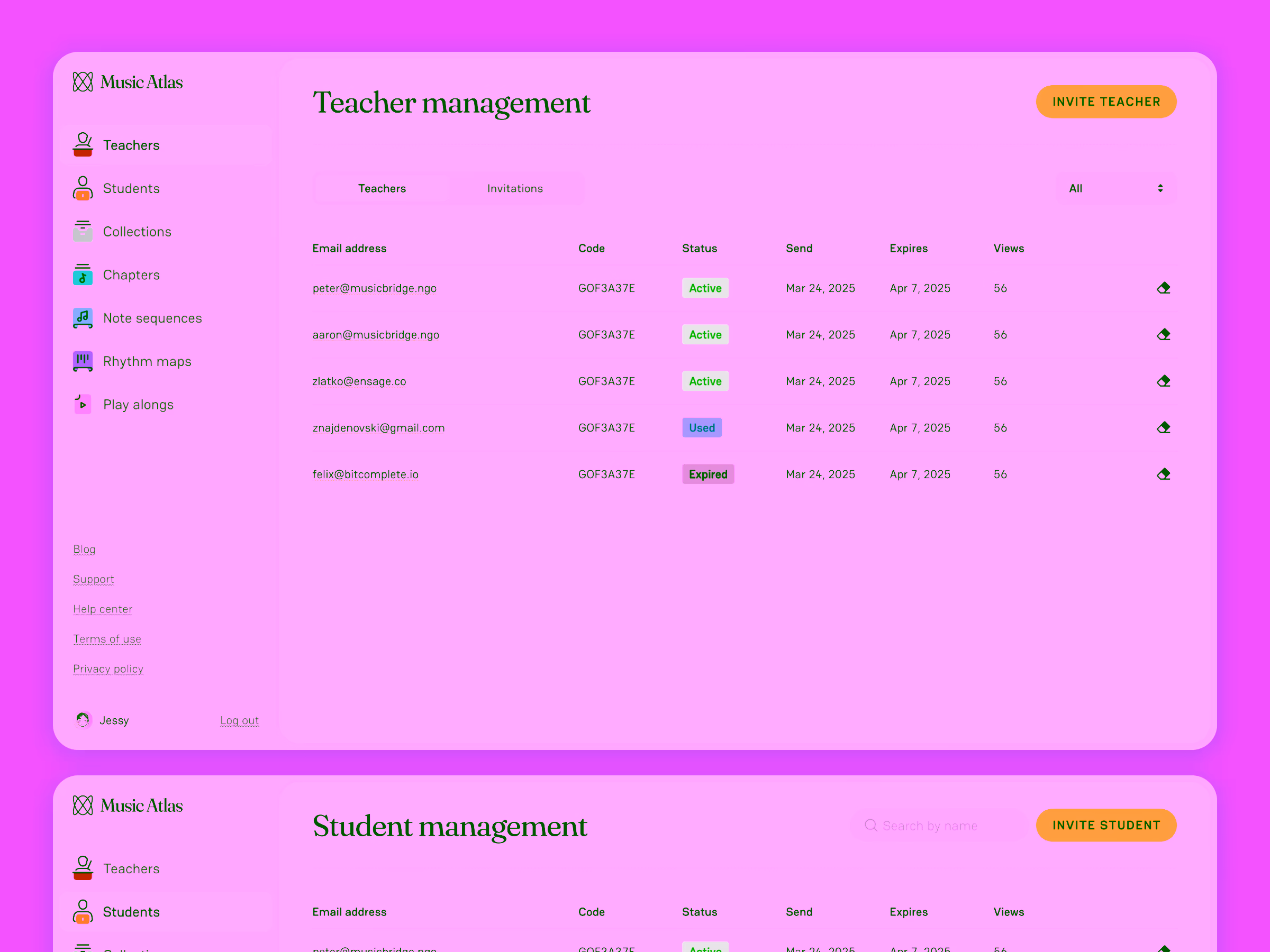This screenshot has width=1270, height=952.
Task: Switch to the Invitations tab
Action: pos(514,188)
